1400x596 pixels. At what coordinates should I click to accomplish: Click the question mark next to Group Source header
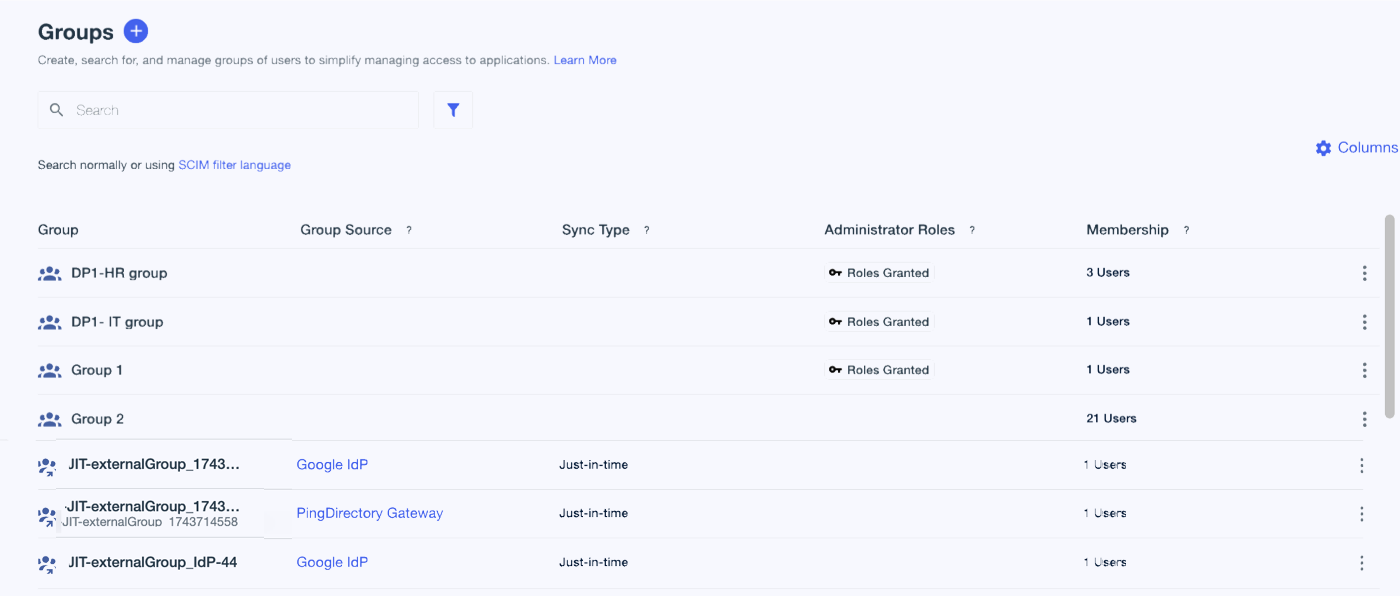[408, 229]
